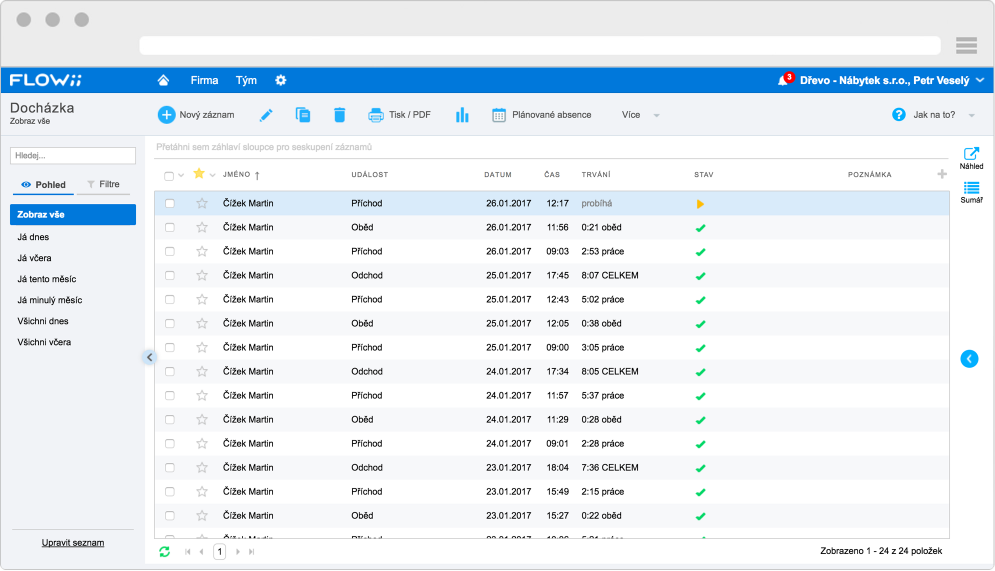Go to home via house icon

click(x=163, y=81)
